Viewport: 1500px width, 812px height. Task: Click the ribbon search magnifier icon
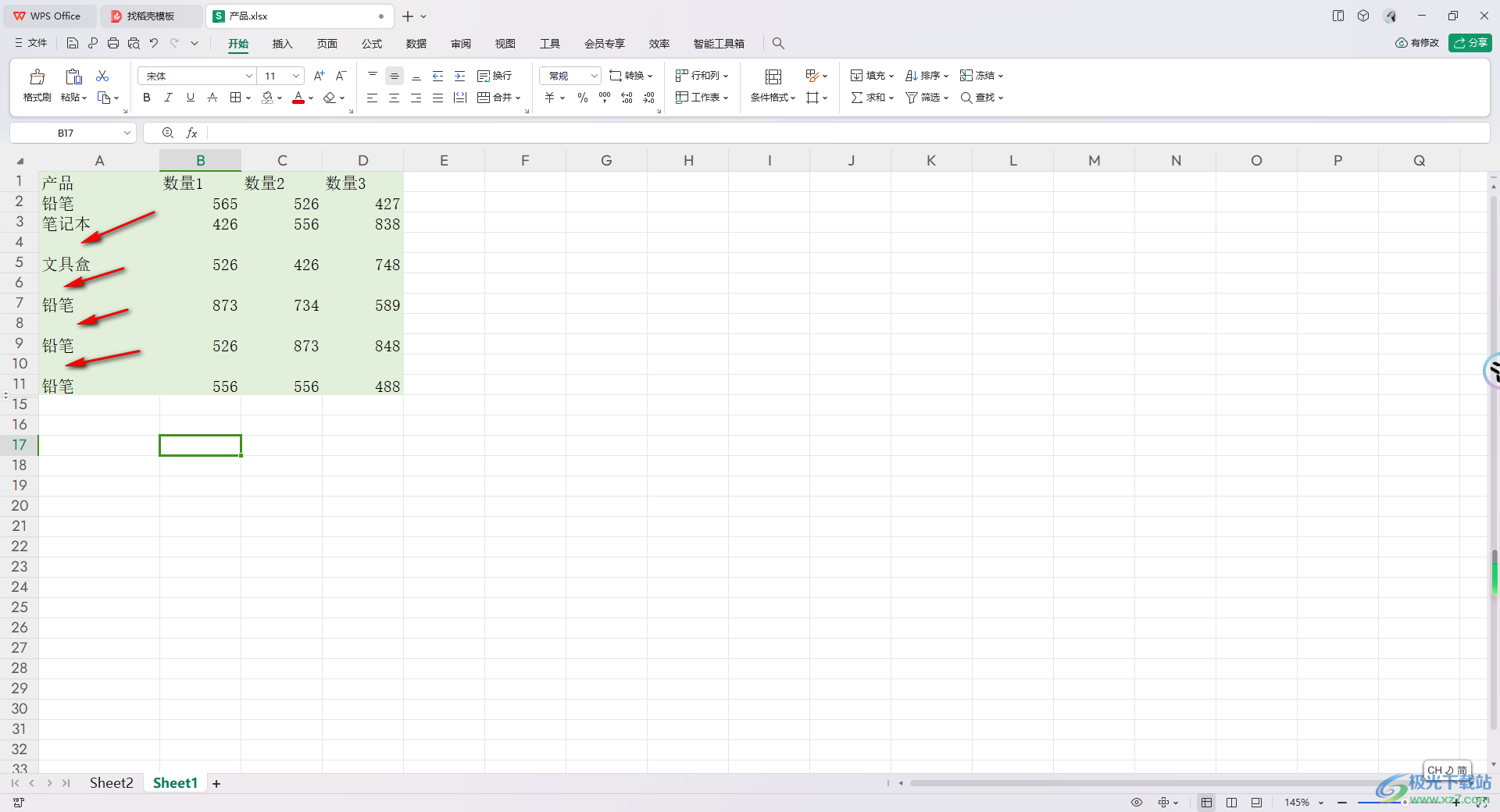point(778,44)
